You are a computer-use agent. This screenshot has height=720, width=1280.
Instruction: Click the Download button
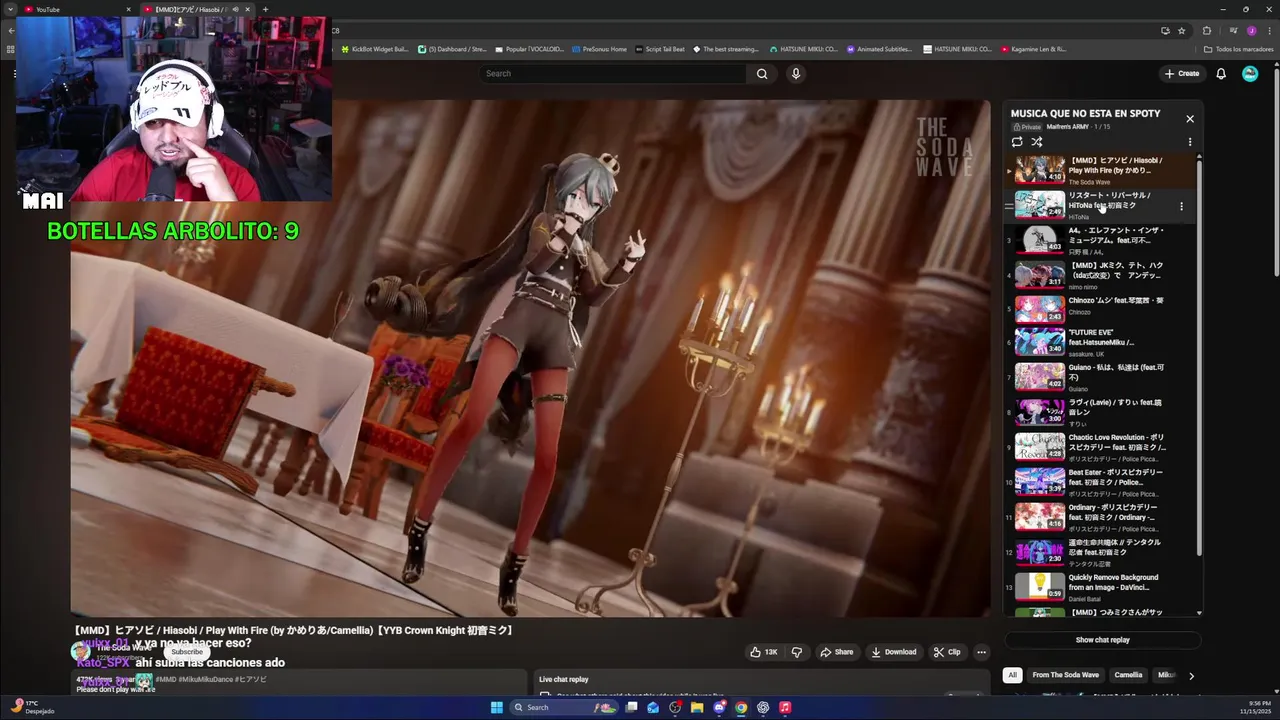point(894,652)
